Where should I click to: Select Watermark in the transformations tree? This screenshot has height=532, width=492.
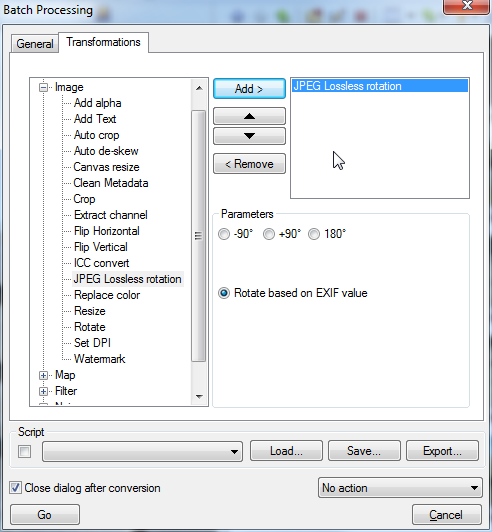99,359
